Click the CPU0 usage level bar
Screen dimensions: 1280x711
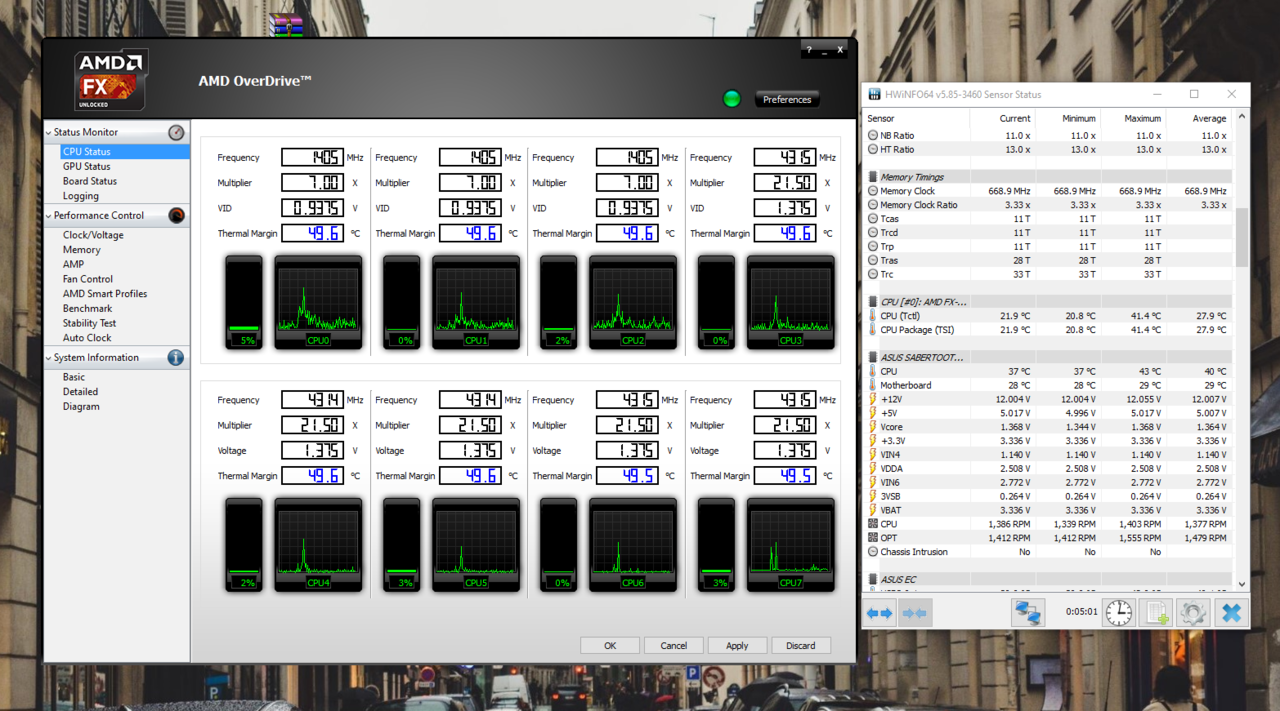point(244,301)
